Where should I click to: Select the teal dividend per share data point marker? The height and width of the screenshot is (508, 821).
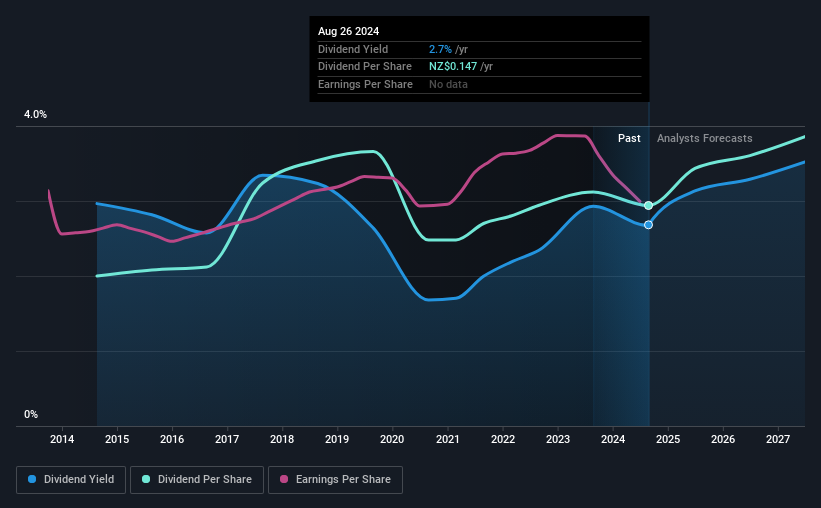(648, 205)
